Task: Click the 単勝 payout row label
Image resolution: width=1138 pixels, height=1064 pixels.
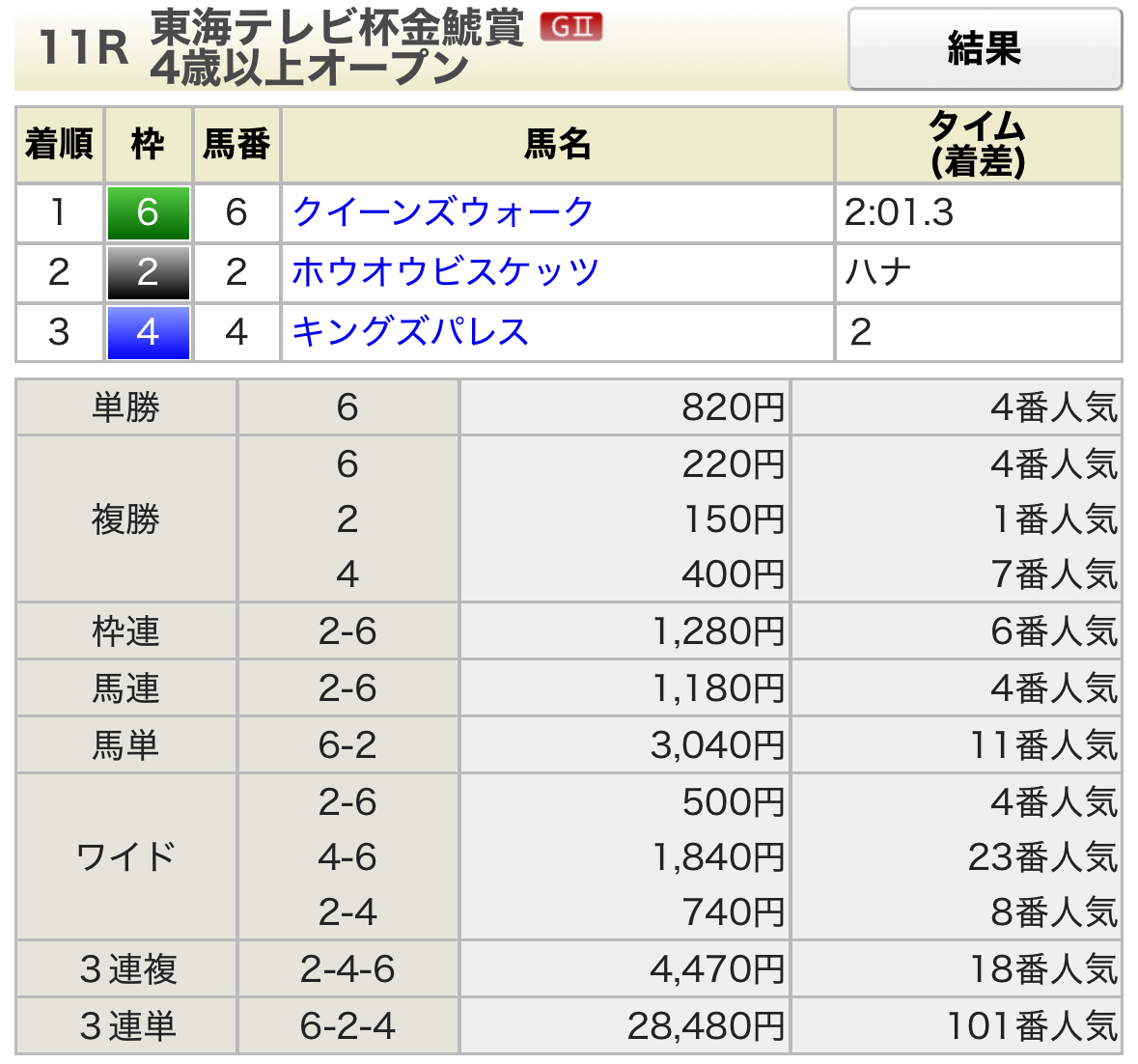Action: (126, 406)
